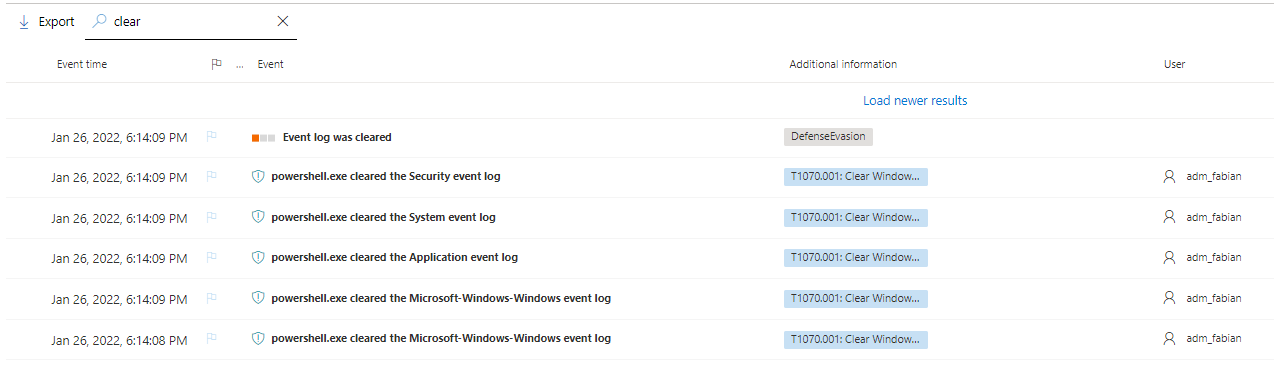This screenshot has height=365, width=1274.
Task: Open the flag column header filter
Action: click(x=216, y=64)
